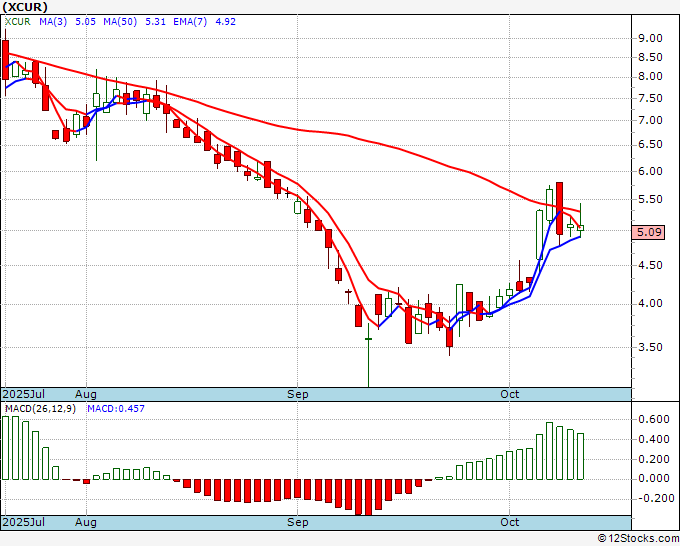Click the Sep label on price chart axis
This screenshot has width=680, height=546.
point(298,394)
